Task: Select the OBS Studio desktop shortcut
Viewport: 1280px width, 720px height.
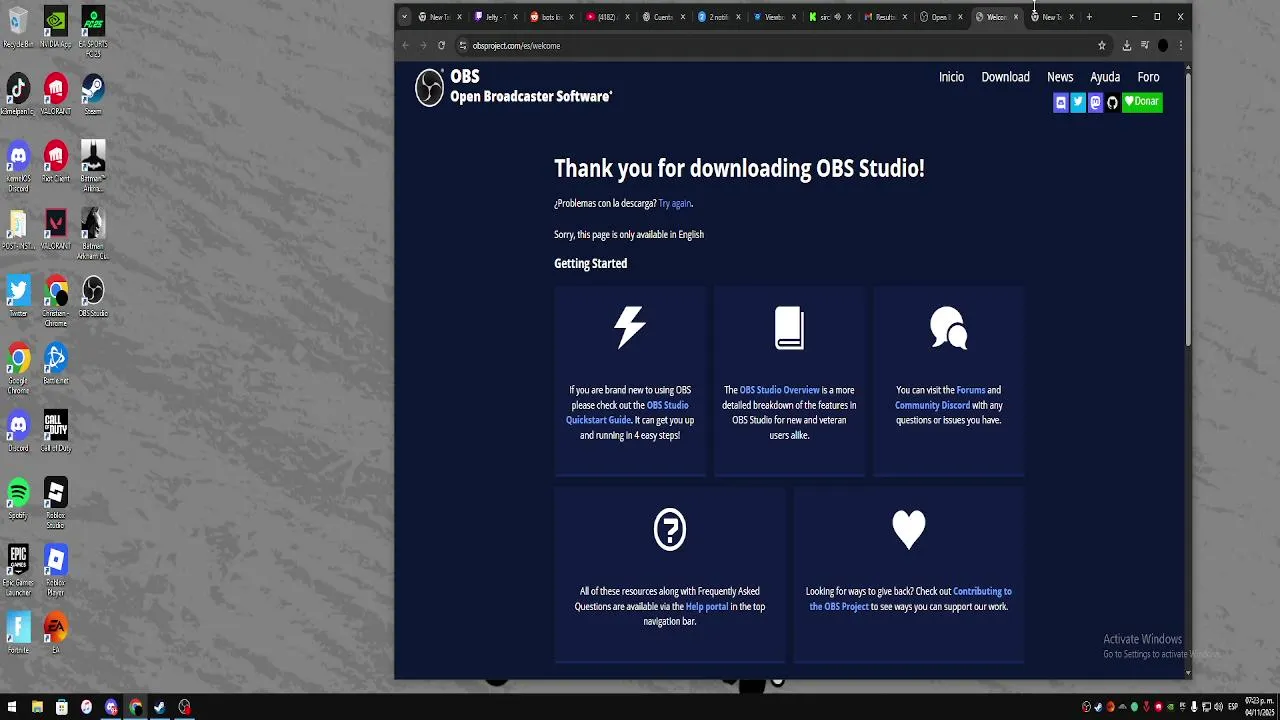Action: pyautogui.click(x=93, y=297)
